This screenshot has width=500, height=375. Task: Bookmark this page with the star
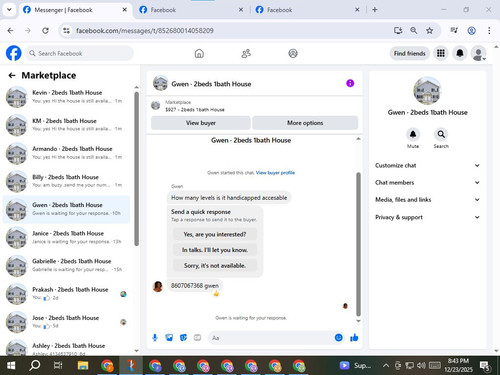pyautogui.click(x=429, y=31)
